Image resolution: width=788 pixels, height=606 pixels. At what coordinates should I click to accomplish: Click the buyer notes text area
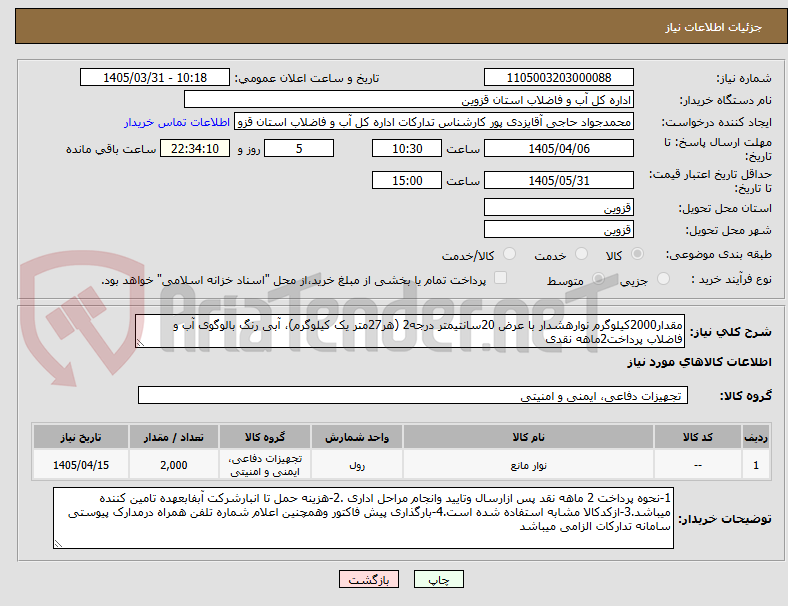point(363,518)
